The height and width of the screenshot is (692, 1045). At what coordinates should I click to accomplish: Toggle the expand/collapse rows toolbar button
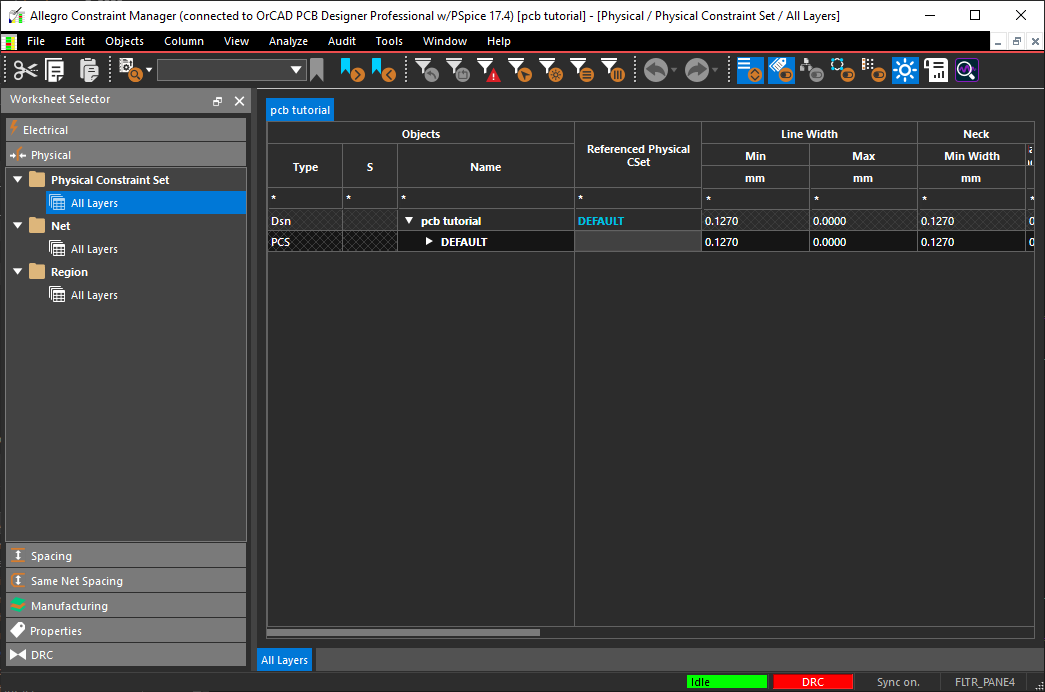tap(750, 70)
